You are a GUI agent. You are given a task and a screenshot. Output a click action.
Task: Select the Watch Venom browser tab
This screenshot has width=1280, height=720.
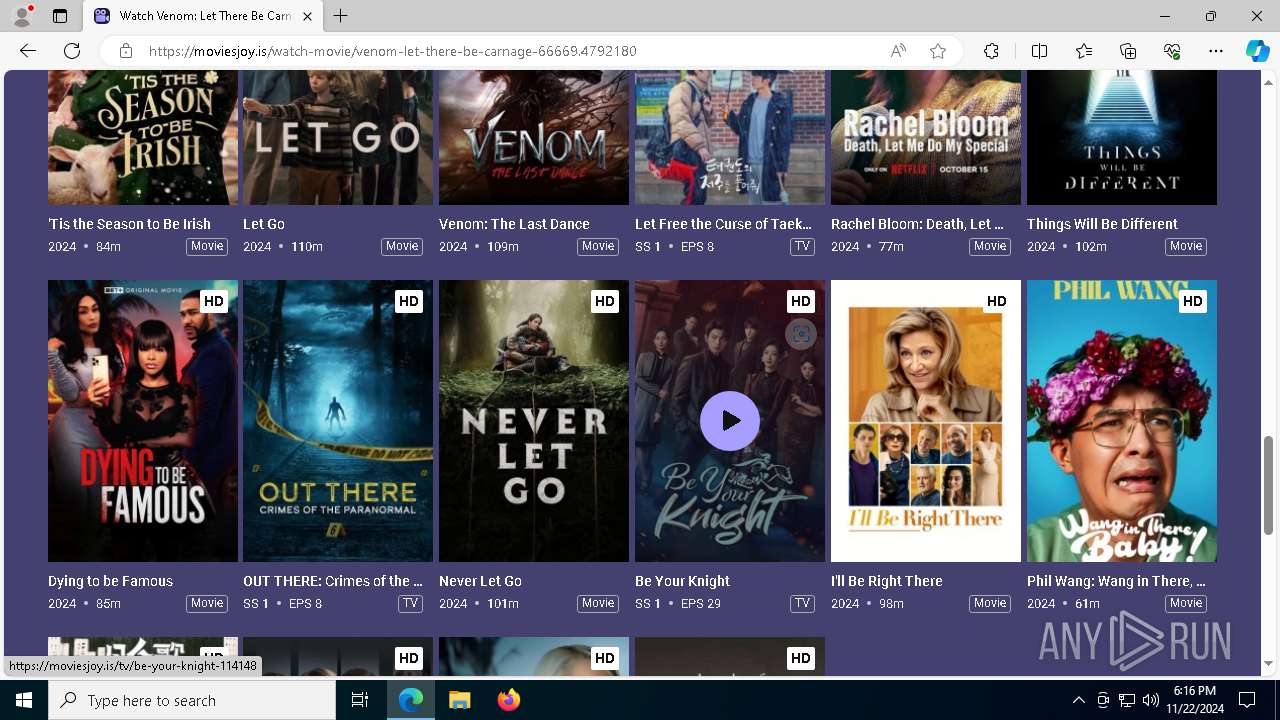(203, 16)
